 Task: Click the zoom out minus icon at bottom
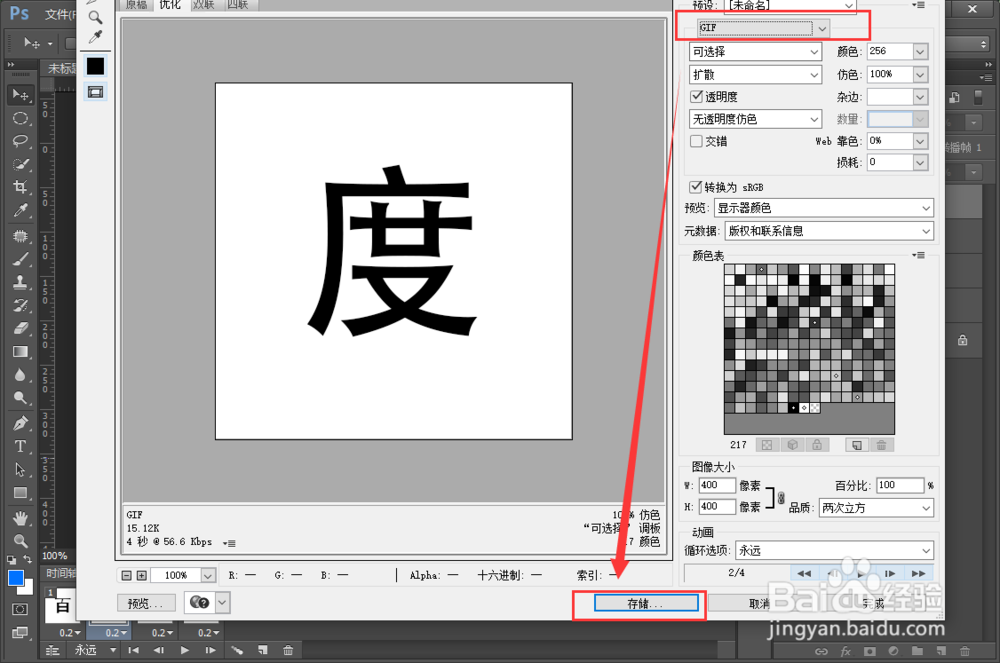(127, 575)
